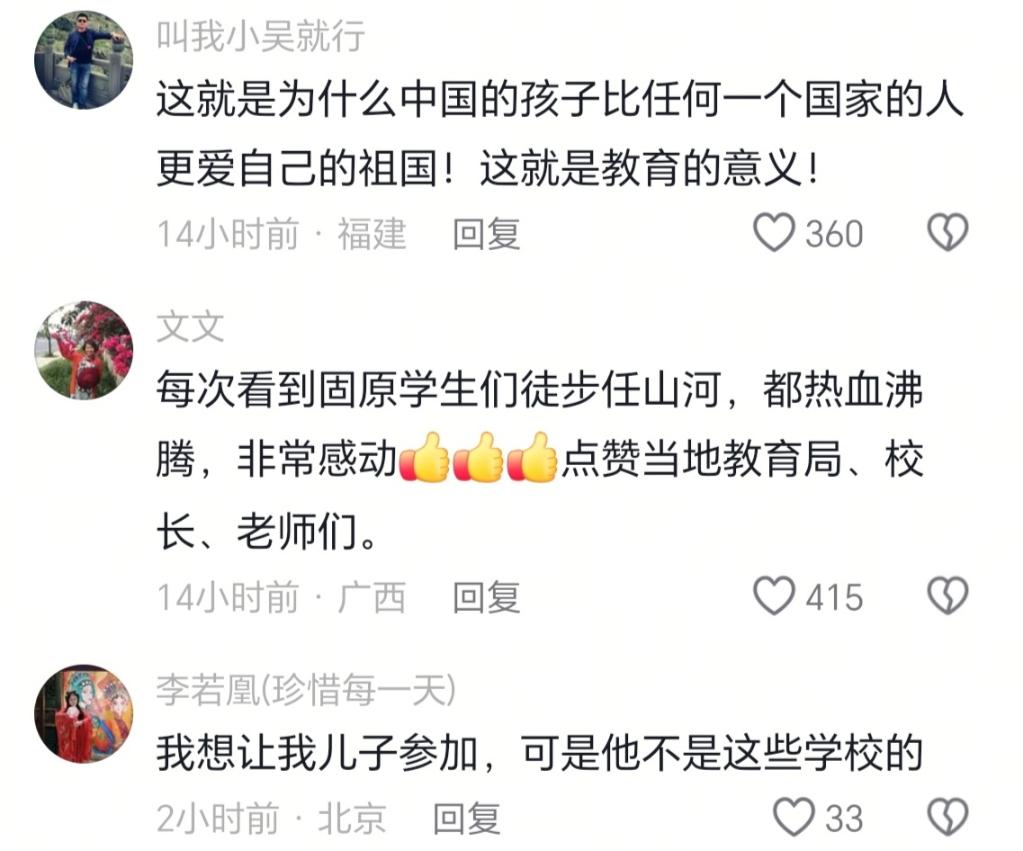Open username 李若凰(珍惜每一天)
Screen dimensions: 1023x851
point(305,689)
